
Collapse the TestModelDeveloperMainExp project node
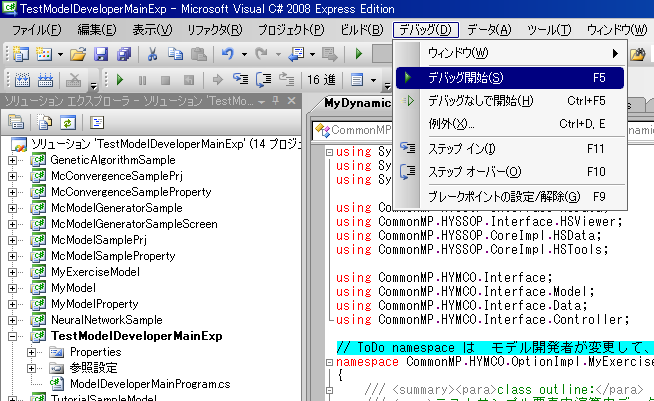tap(12, 336)
